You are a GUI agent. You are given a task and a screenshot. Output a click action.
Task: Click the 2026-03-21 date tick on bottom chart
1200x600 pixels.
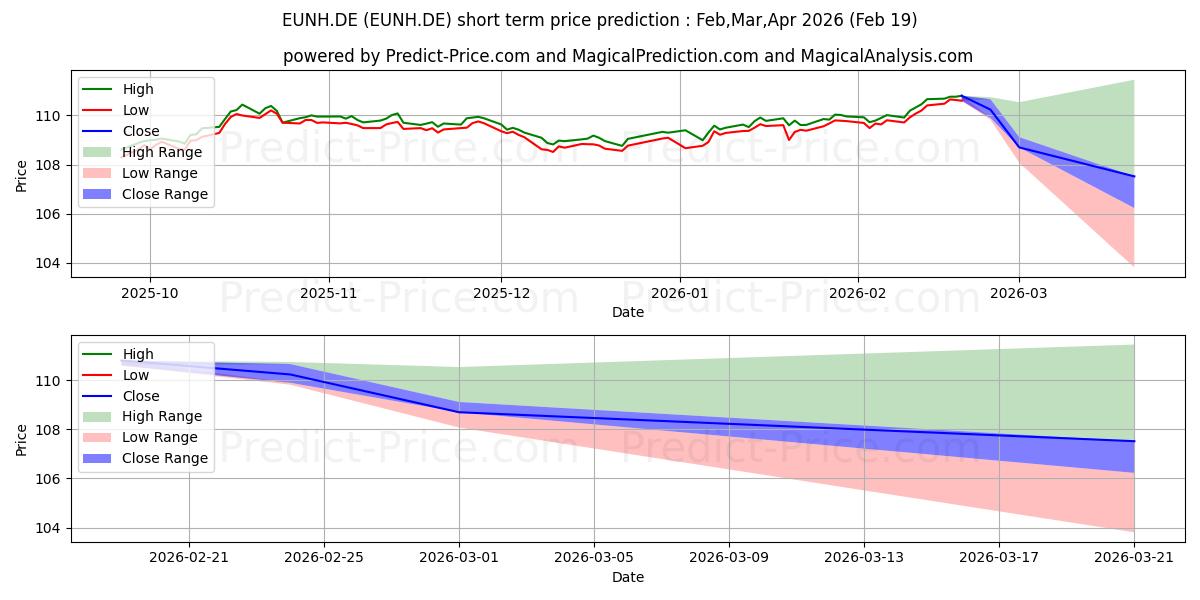pyautogui.click(x=1134, y=558)
